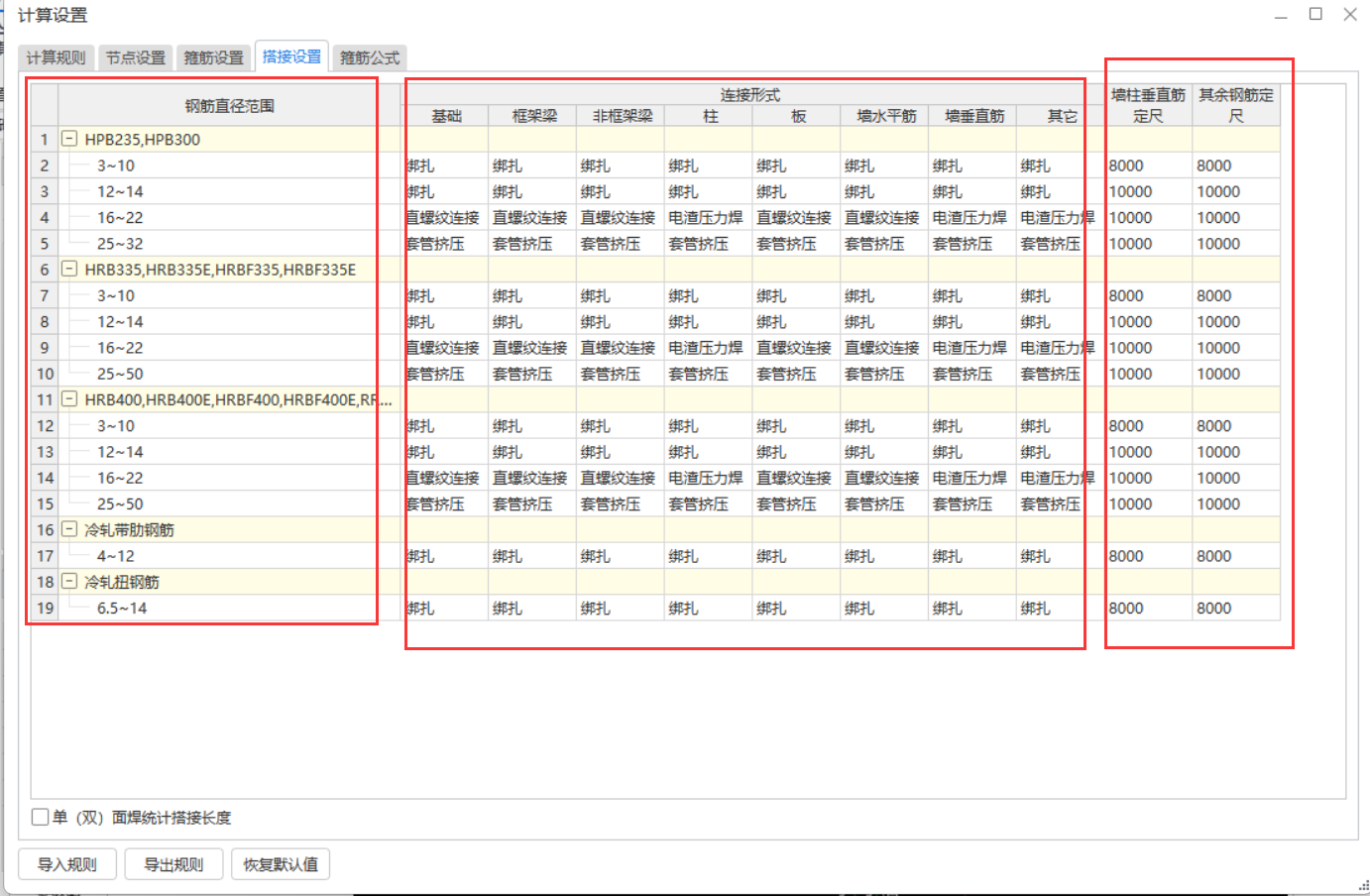This screenshot has height=896, width=1370.
Task: Open the 箍筋设置 tab
Action: coord(213,57)
